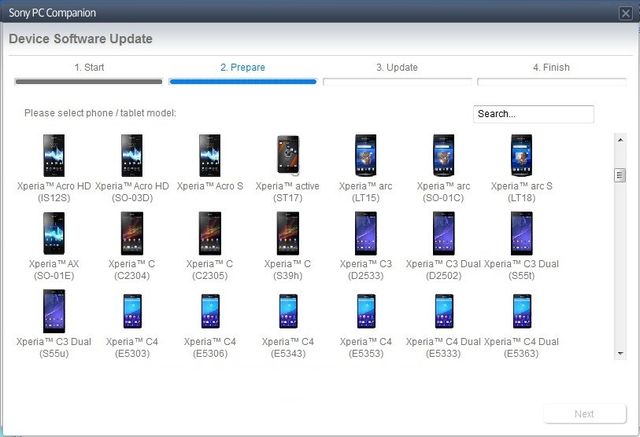Click the 'Xperia Acro S' model name text
The image size is (640, 437).
pos(210,186)
